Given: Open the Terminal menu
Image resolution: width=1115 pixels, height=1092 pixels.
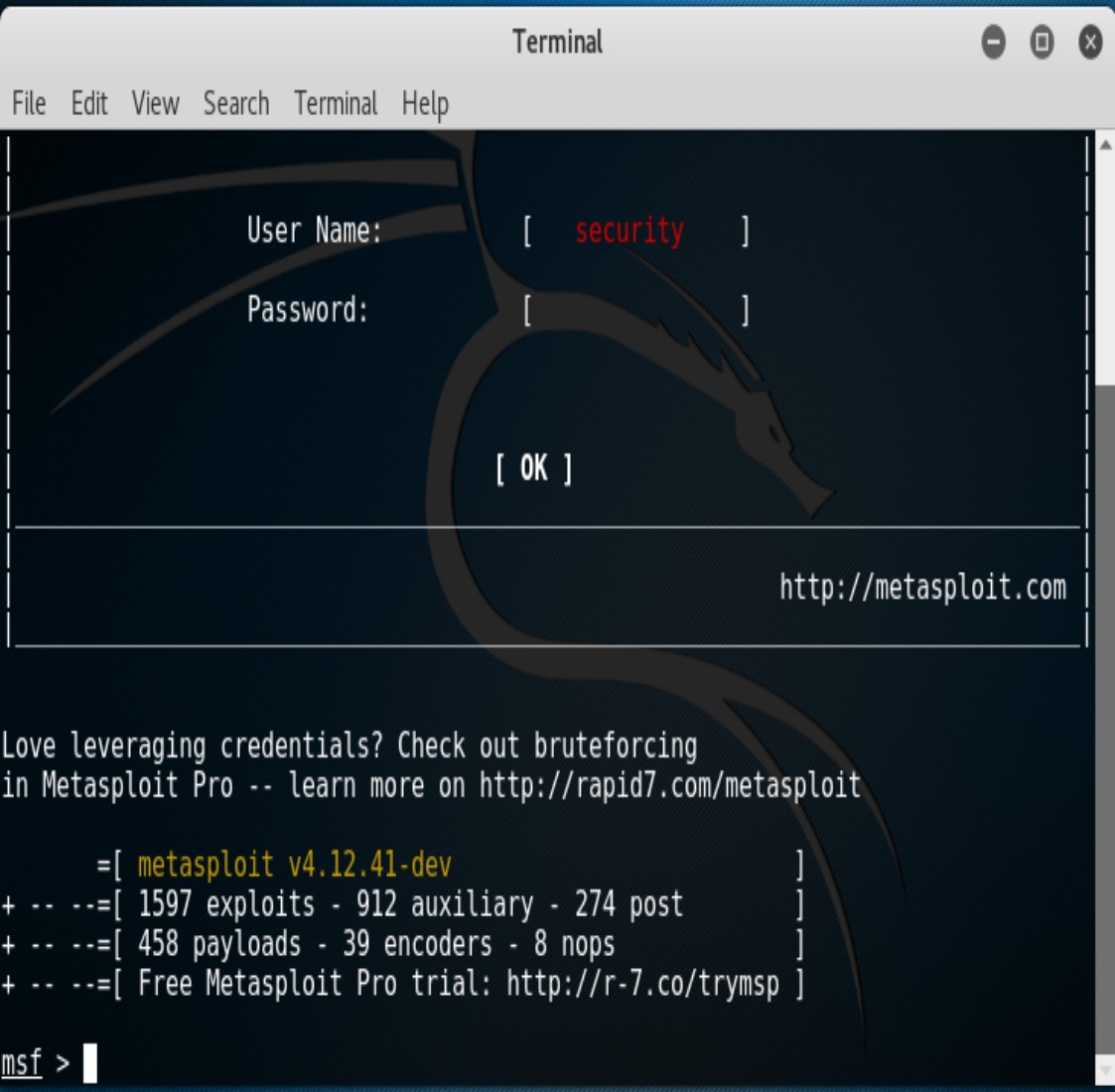Looking at the screenshot, I should [x=336, y=104].
